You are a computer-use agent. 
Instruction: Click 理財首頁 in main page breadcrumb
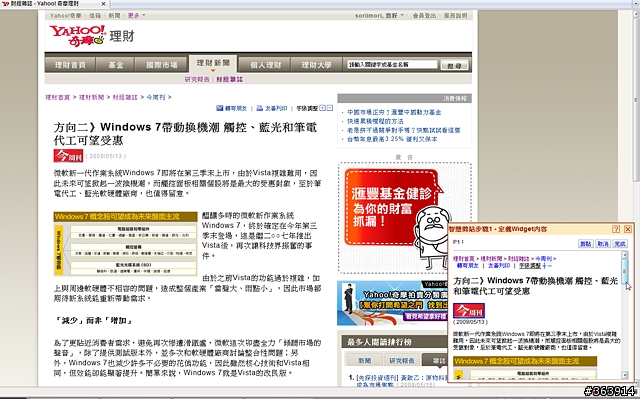coord(58,97)
